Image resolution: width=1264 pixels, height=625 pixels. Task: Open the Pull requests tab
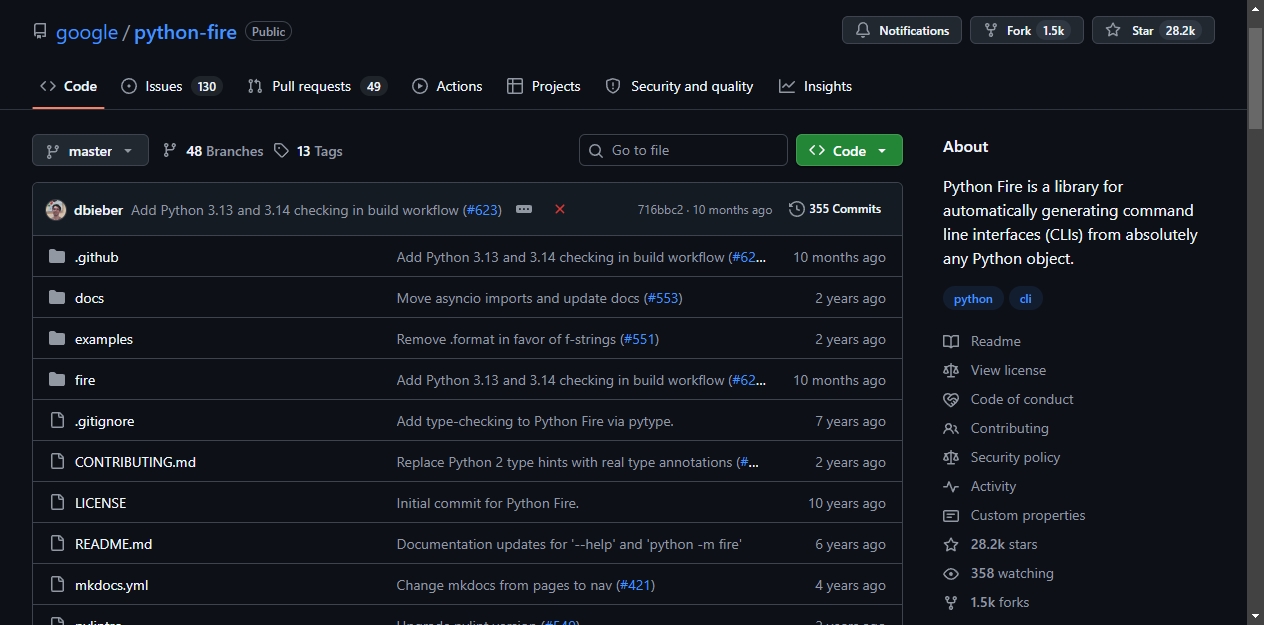pos(316,86)
